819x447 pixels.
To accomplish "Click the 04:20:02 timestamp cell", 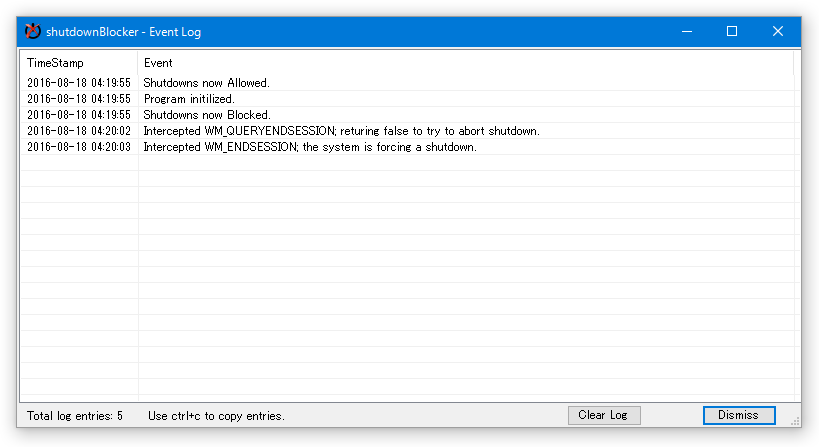I will point(79,131).
